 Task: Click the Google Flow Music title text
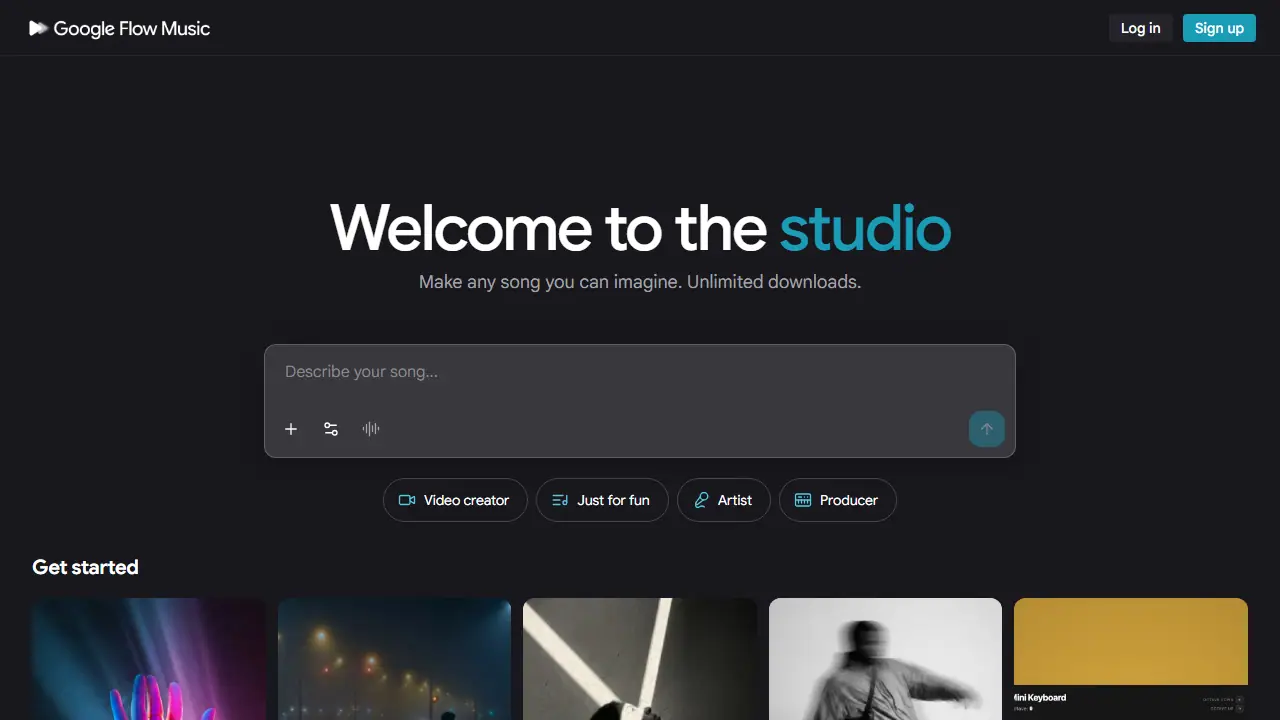pos(132,28)
